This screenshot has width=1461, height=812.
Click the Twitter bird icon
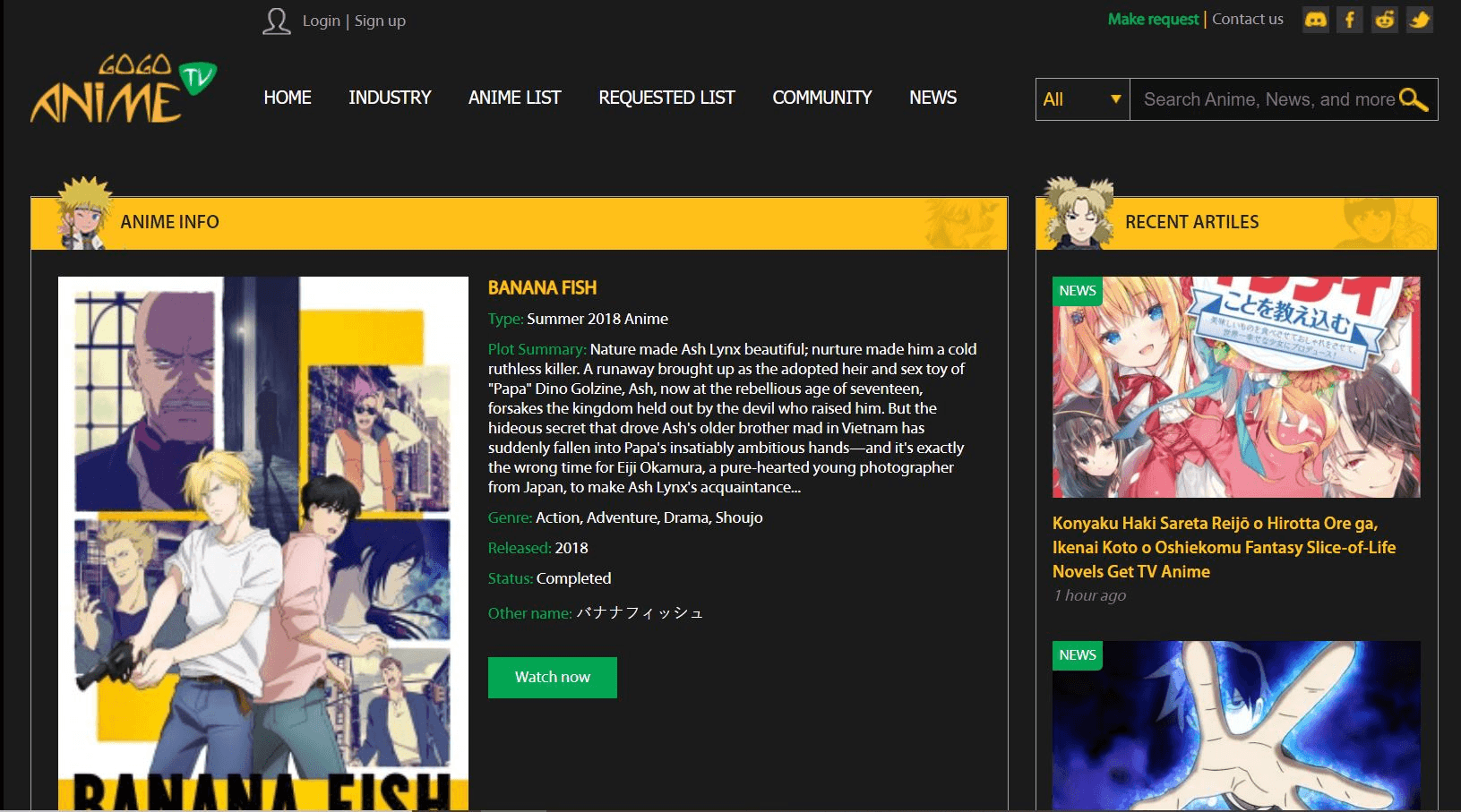tap(1420, 20)
